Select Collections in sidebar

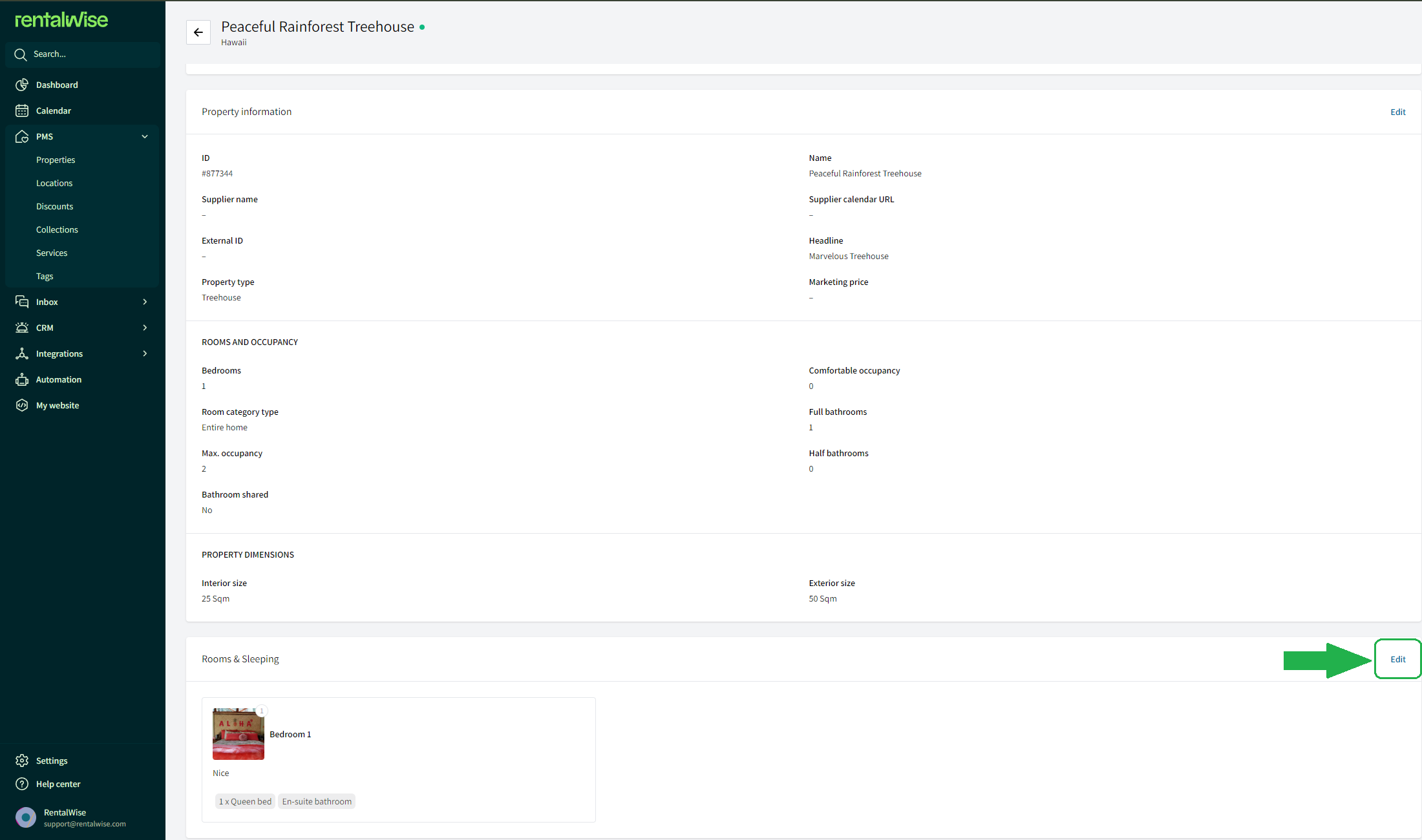[x=57, y=229]
